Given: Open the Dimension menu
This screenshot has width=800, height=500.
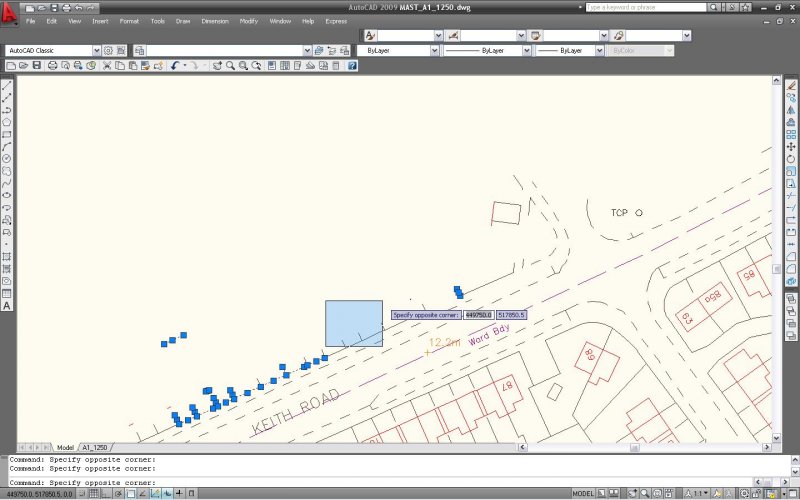Looking at the screenshot, I should coord(215,21).
